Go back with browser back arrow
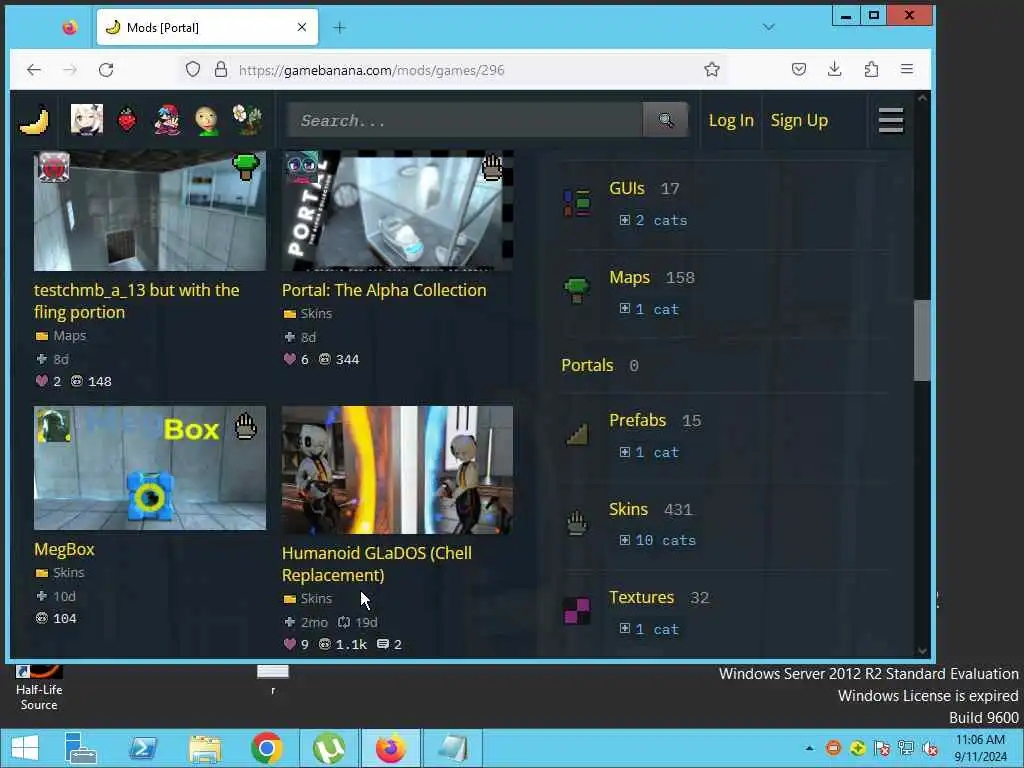1024x768 pixels. tap(34, 70)
